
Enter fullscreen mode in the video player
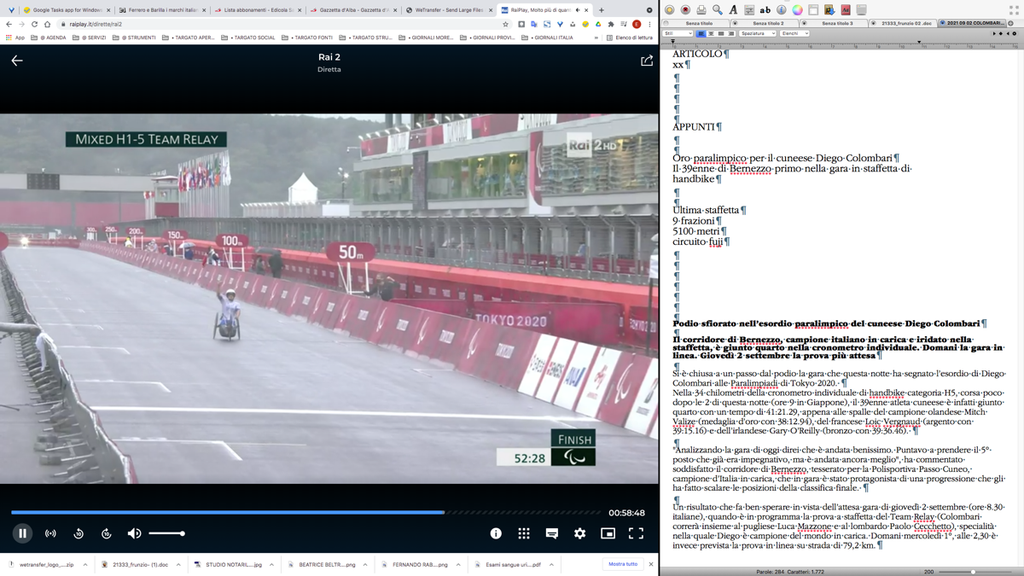coord(635,534)
